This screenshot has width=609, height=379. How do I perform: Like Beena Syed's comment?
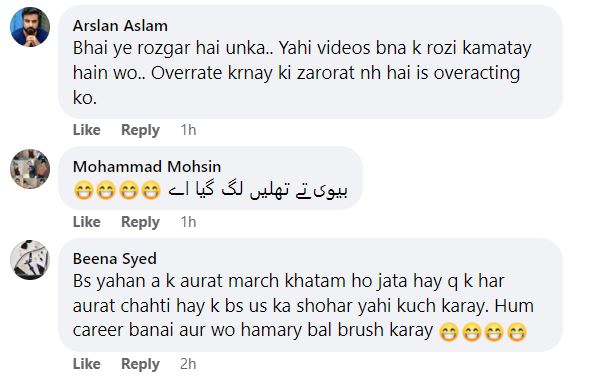pos(87,364)
